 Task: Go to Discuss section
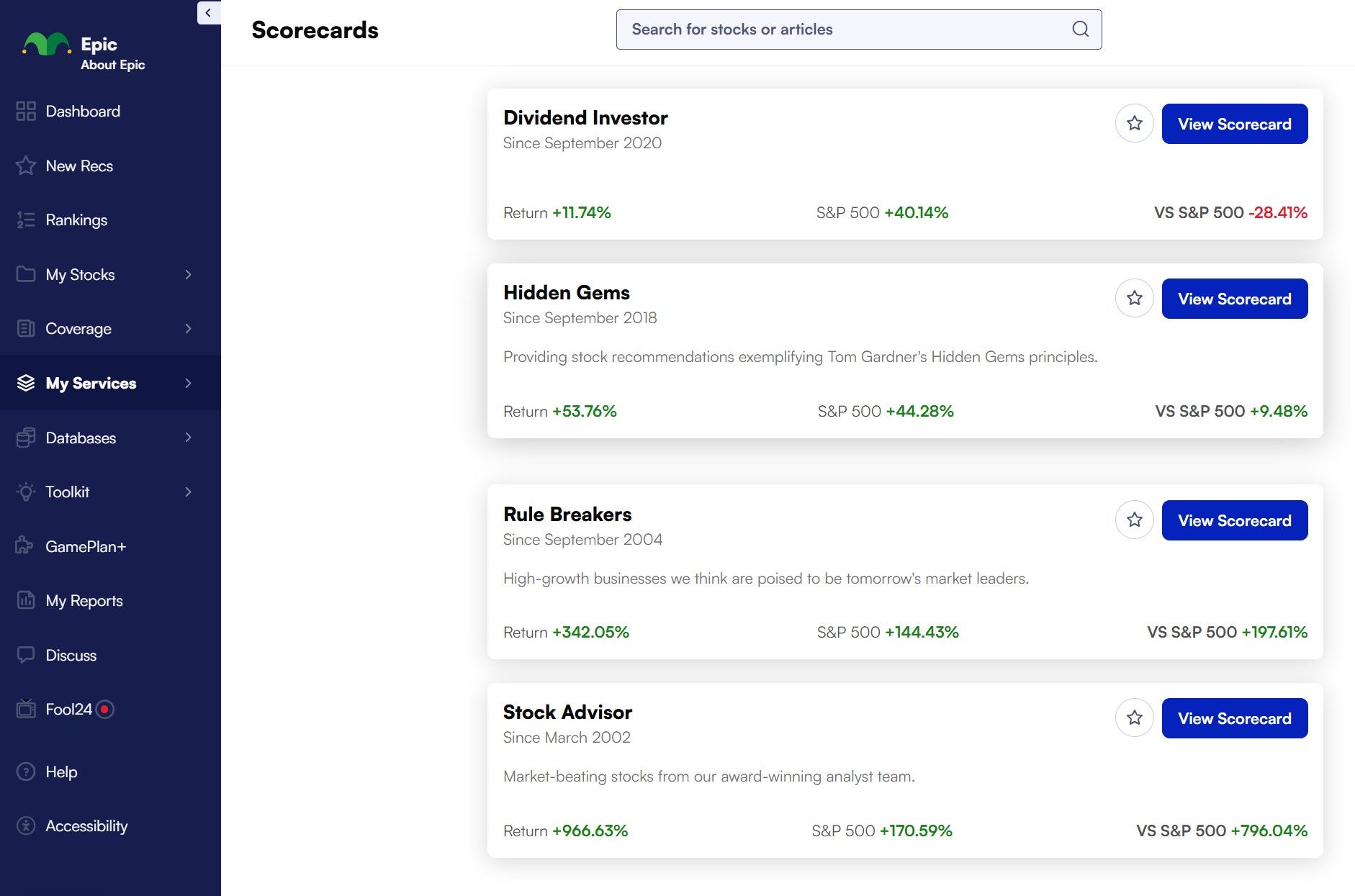(71, 655)
